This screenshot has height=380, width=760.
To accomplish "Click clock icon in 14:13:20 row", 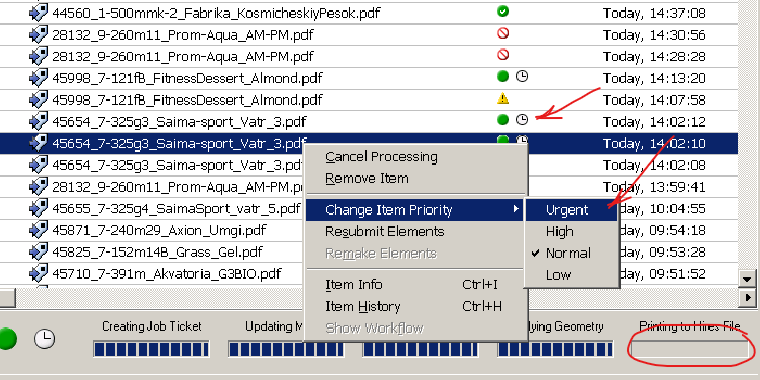I will click(x=522, y=76).
